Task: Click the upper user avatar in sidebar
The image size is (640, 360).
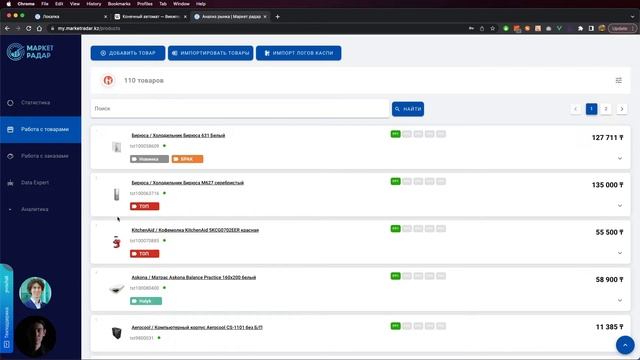Action: [x=35, y=293]
